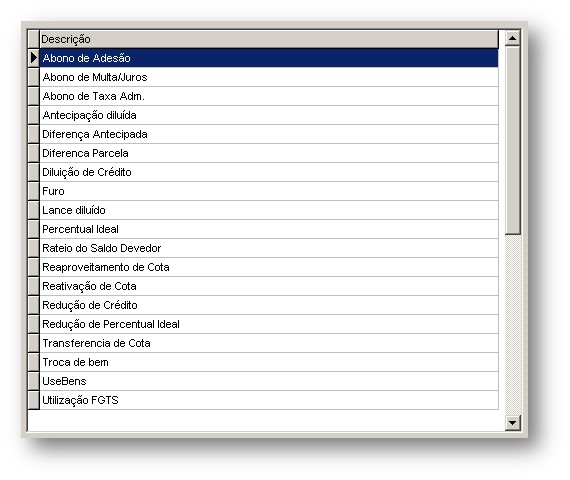This screenshot has height=480, width=570.
Task: Click row selector beside Abono de Multa/Juros
Action: point(33,77)
